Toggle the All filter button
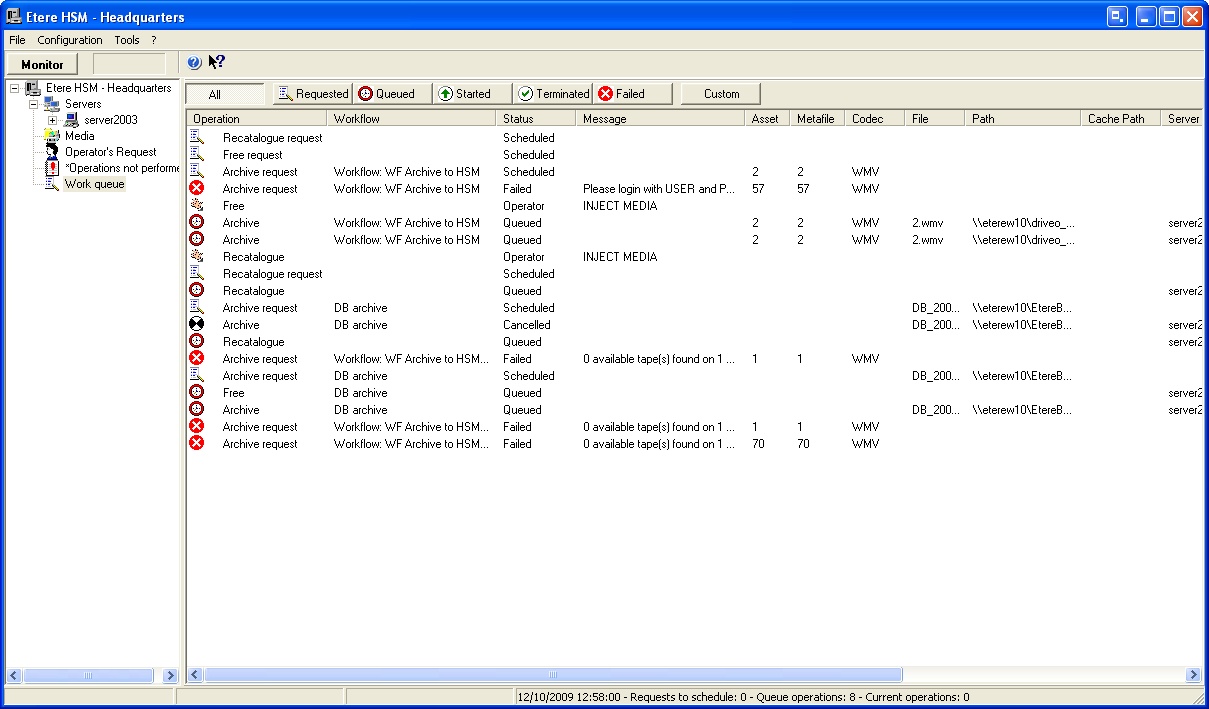This screenshot has height=709, width=1209. [x=225, y=94]
